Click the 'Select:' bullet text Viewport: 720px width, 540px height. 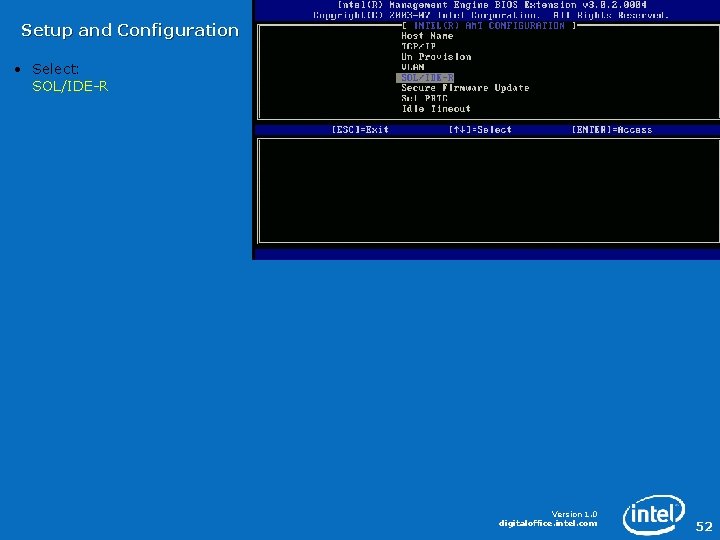click(56, 69)
